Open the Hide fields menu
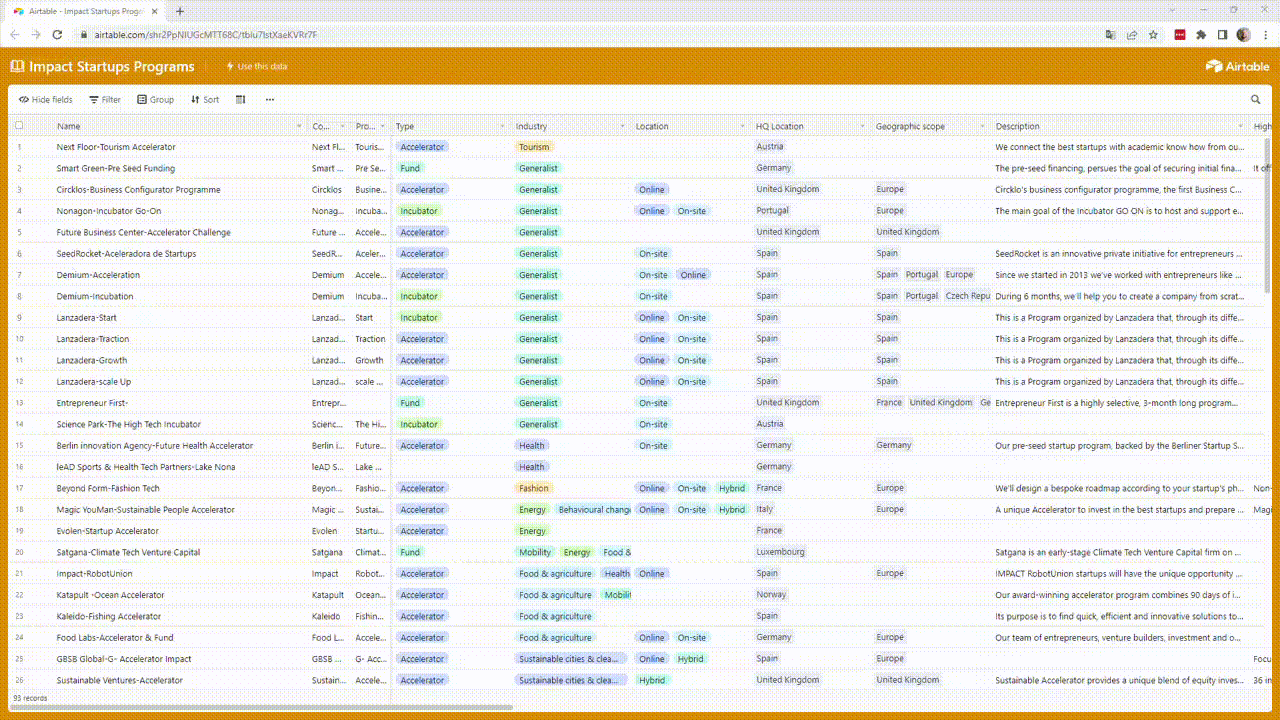Screen dimensions: 1280x720 [x=46, y=100]
